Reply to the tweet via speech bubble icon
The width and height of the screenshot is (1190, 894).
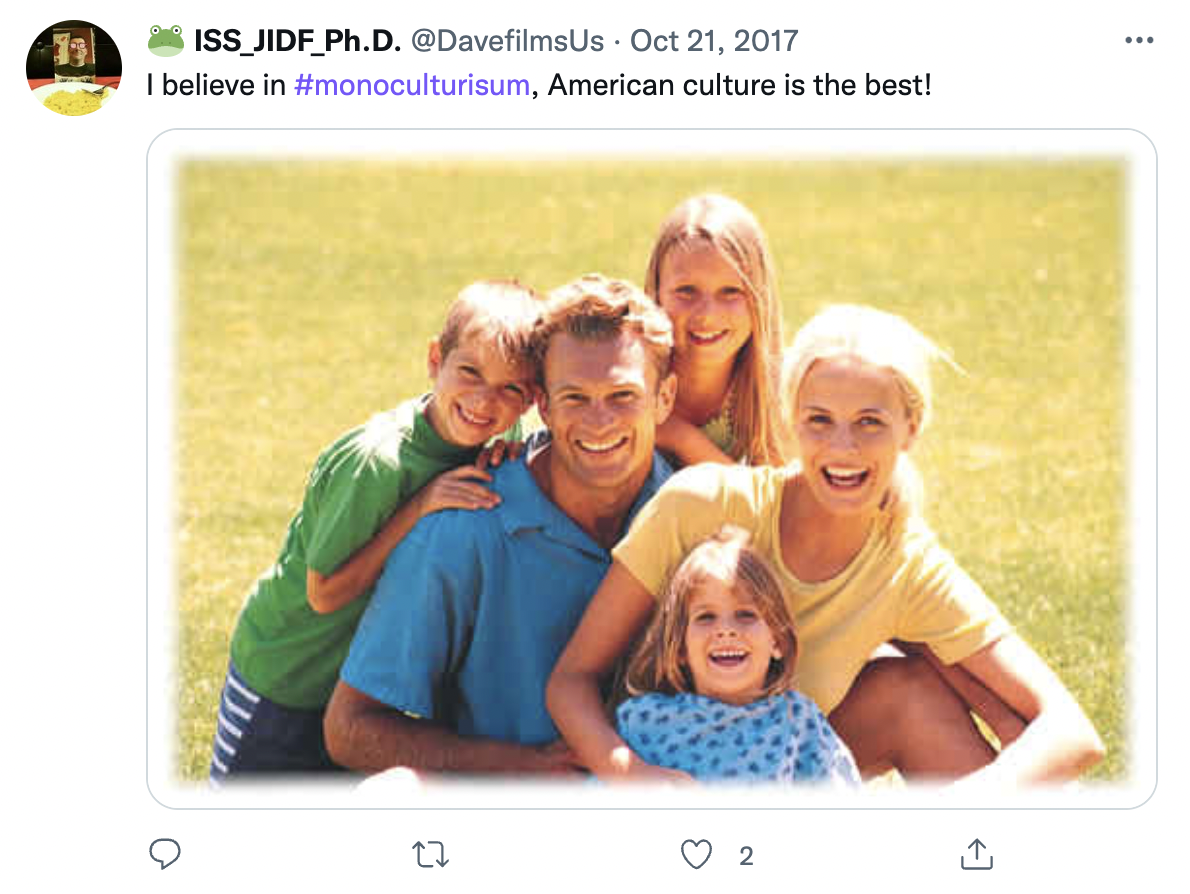(165, 854)
